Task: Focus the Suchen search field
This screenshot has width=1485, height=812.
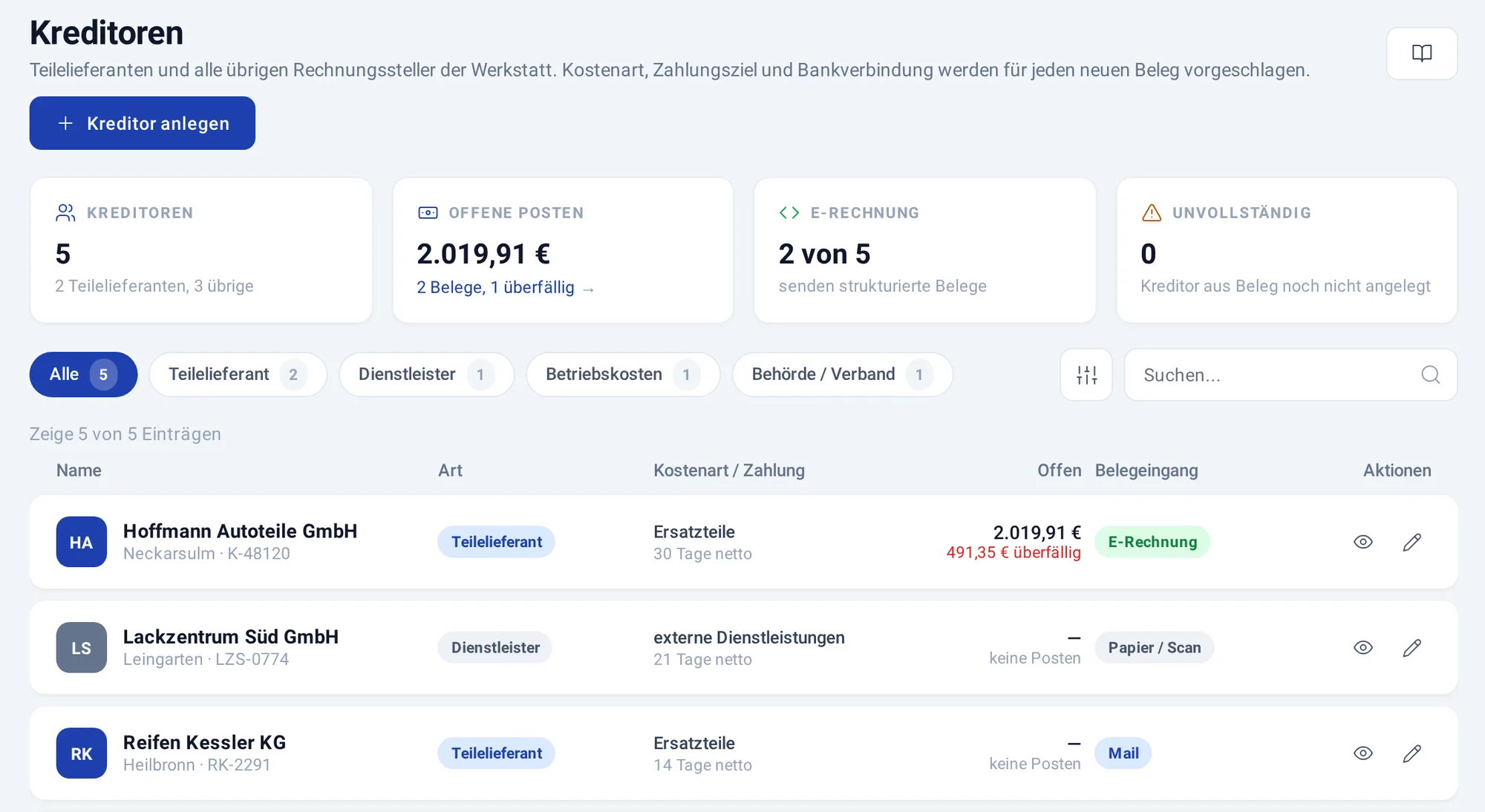Action: [x=1290, y=375]
